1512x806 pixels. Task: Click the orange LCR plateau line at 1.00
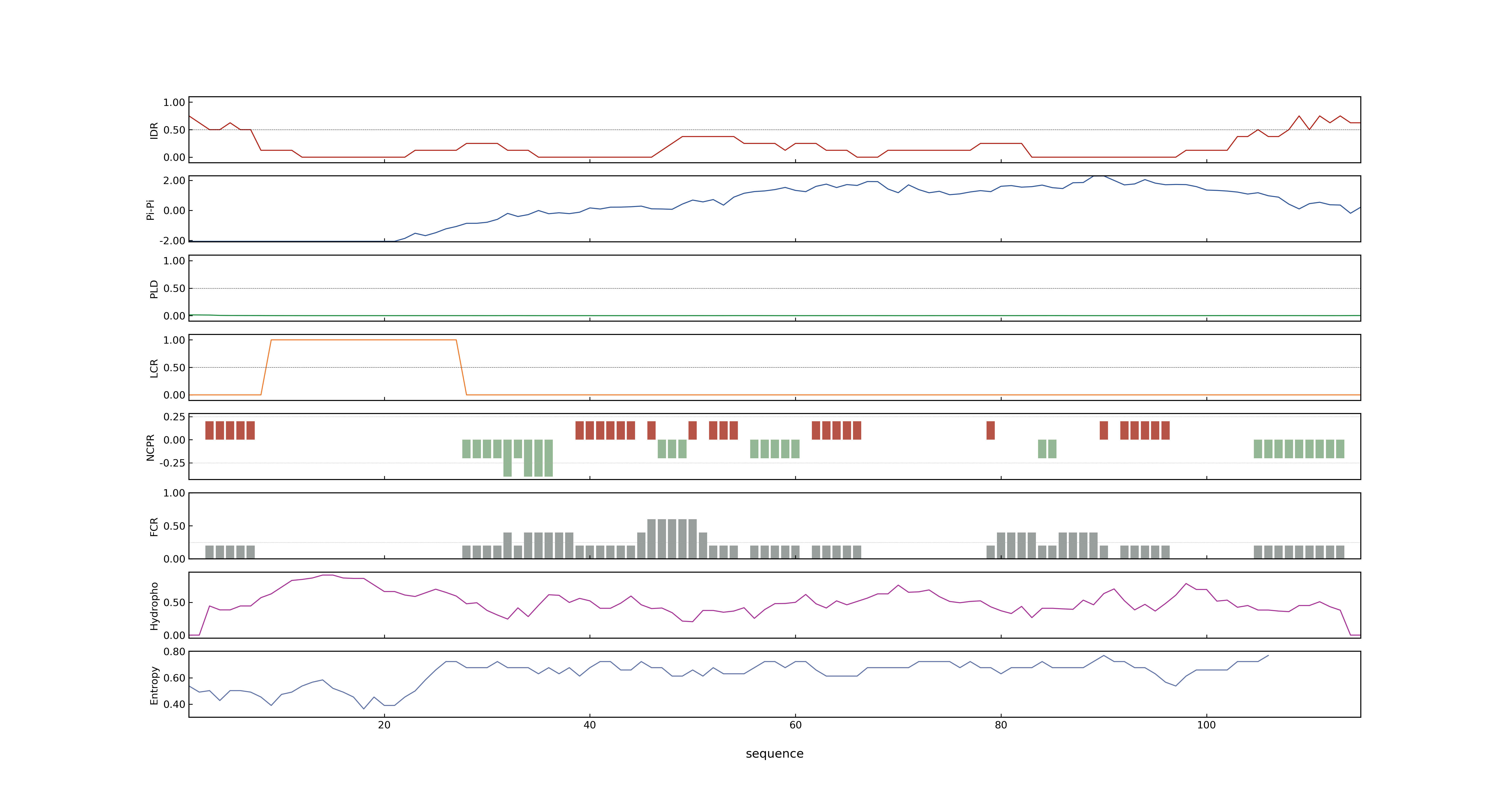click(x=363, y=340)
